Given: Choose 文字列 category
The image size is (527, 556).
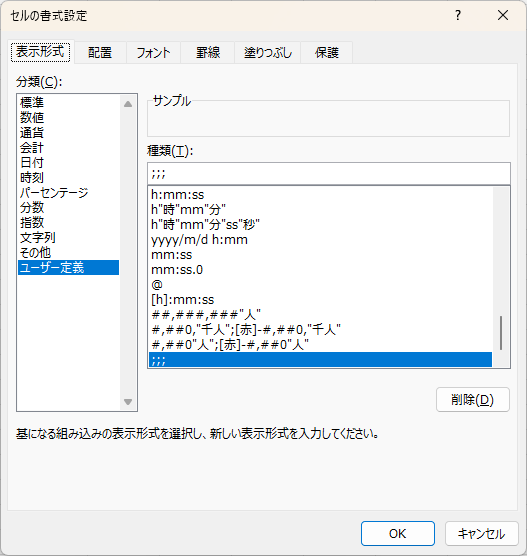Looking at the screenshot, I should point(68,238).
